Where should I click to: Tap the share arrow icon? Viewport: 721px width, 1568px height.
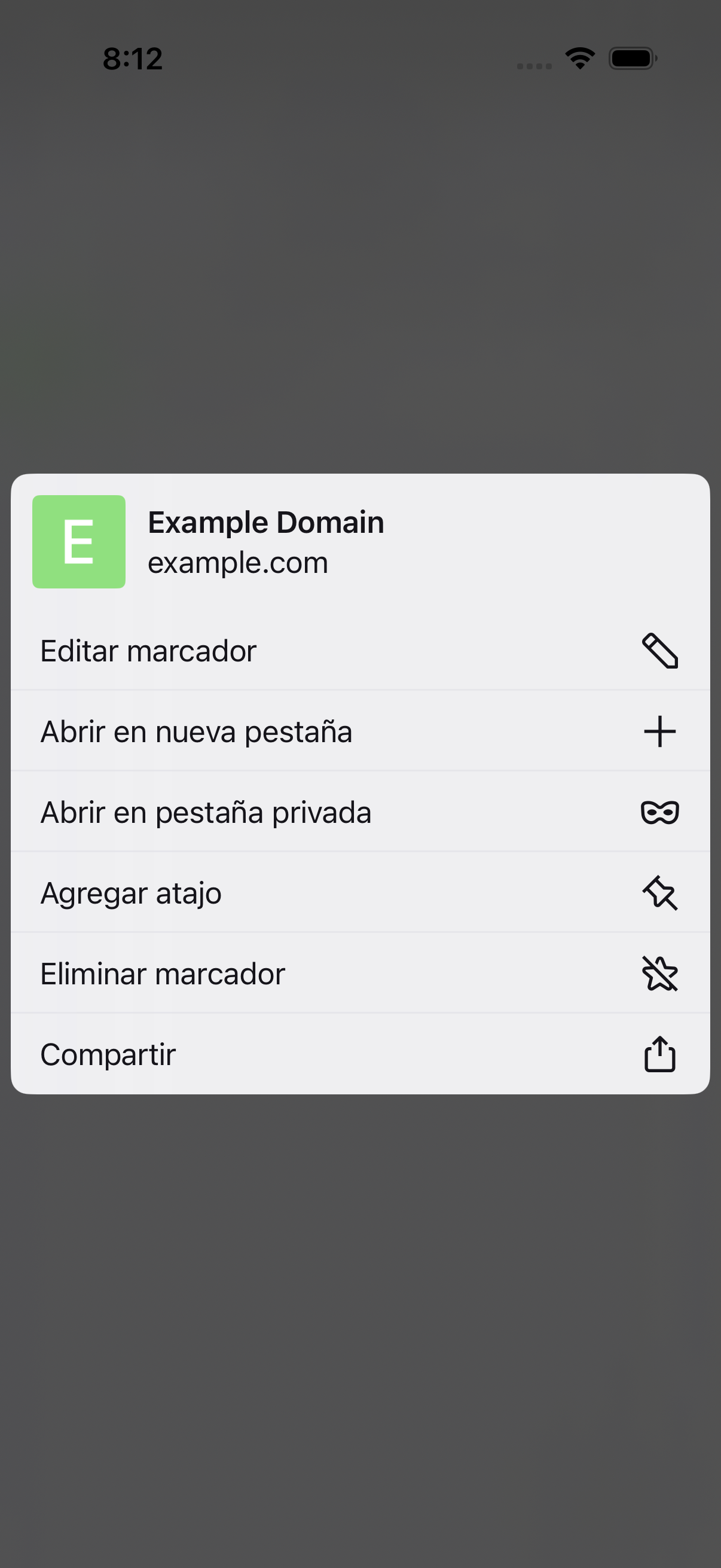pyautogui.click(x=659, y=1054)
